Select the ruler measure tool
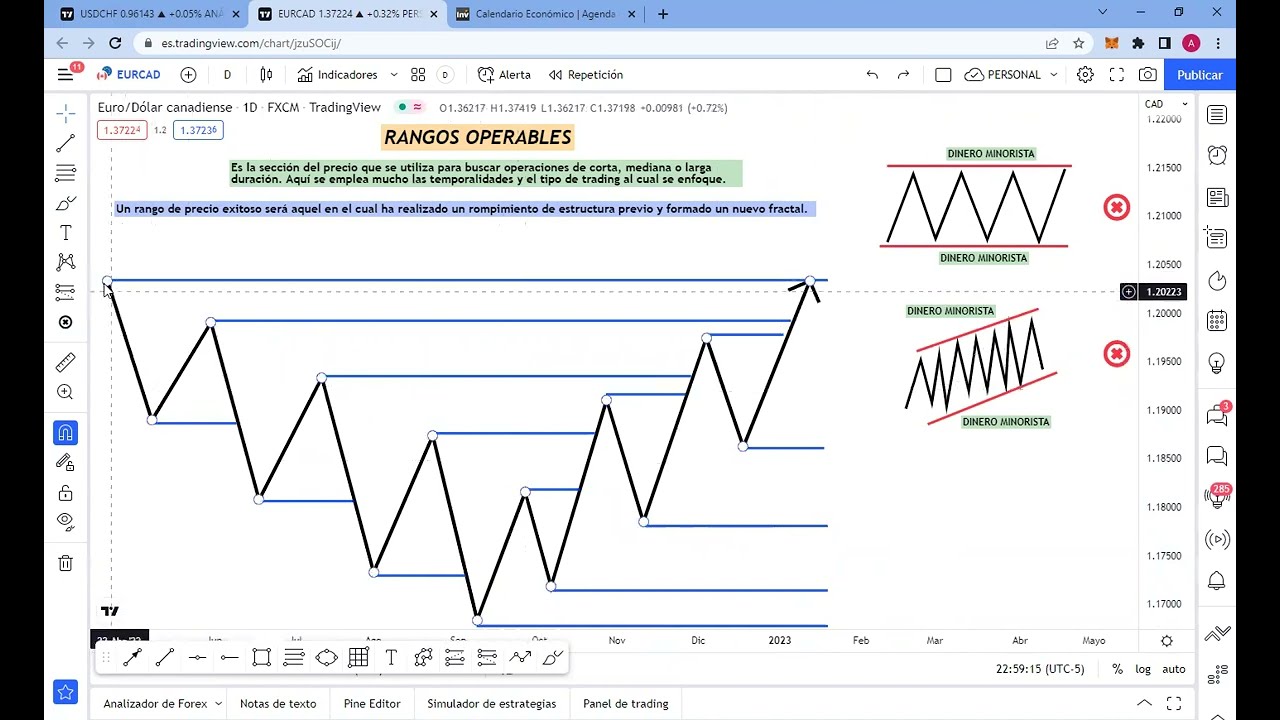The height and width of the screenshot is (720, 1280). 66,362
